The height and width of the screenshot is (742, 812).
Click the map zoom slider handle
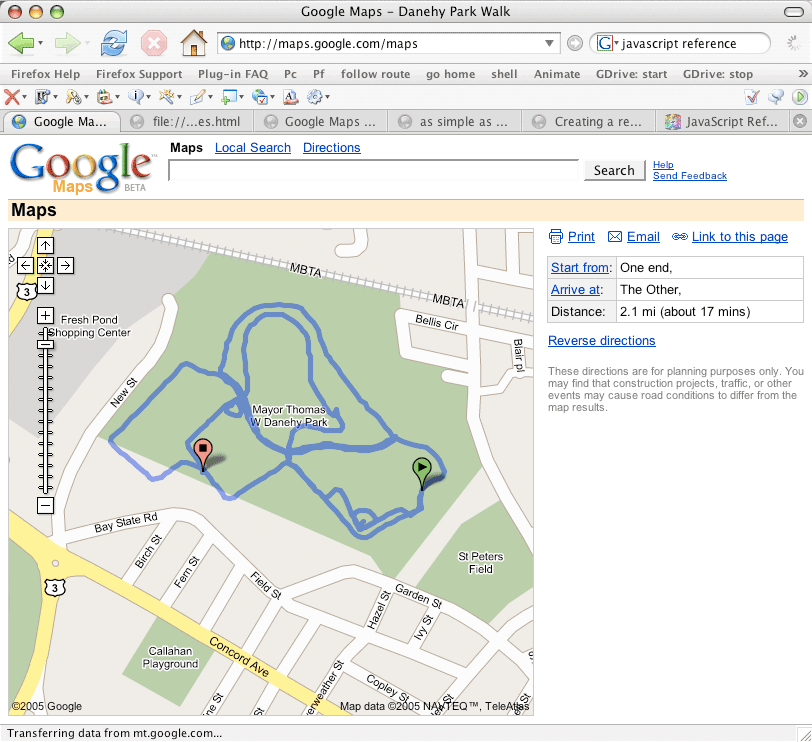[46, 344]
